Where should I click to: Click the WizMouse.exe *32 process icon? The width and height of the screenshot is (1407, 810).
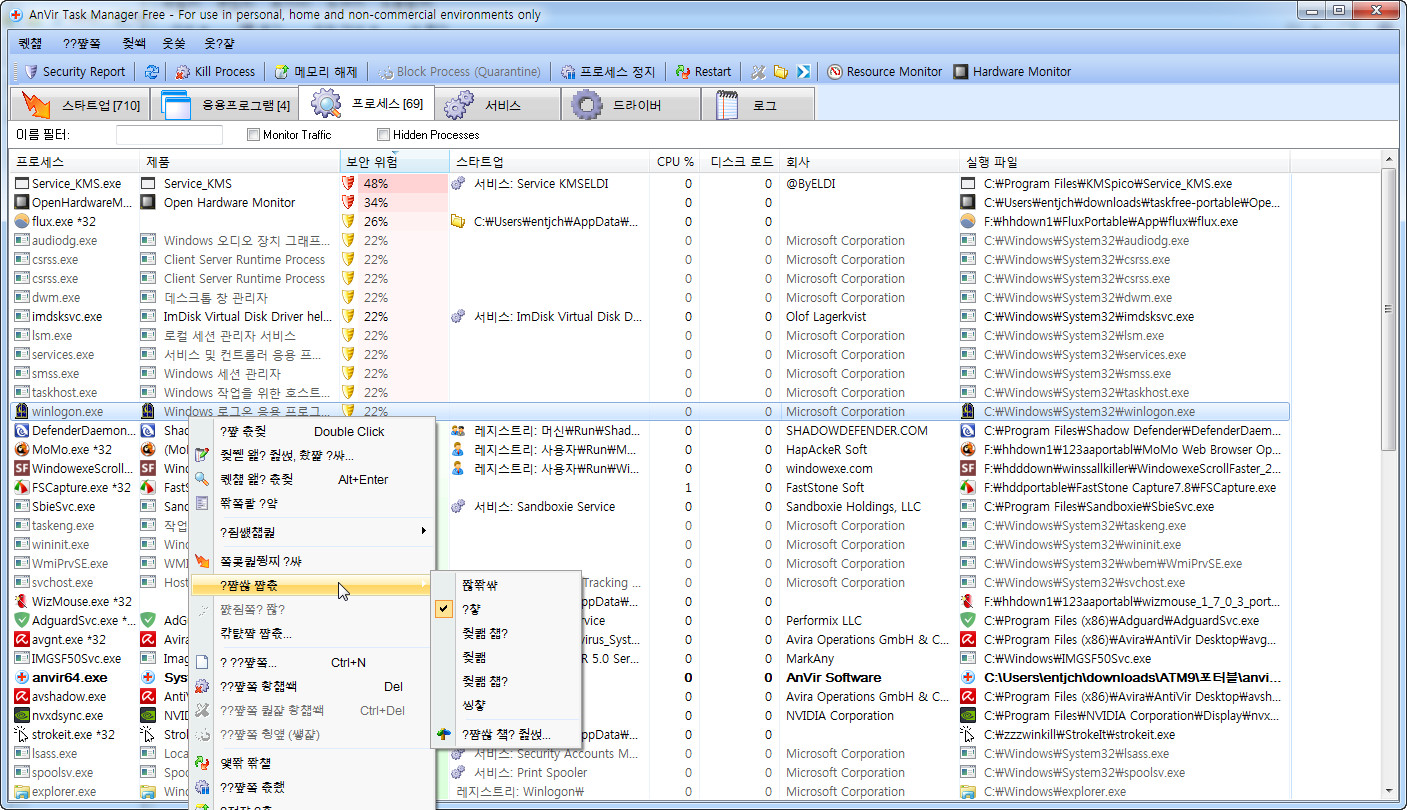(x=22, y=602)
